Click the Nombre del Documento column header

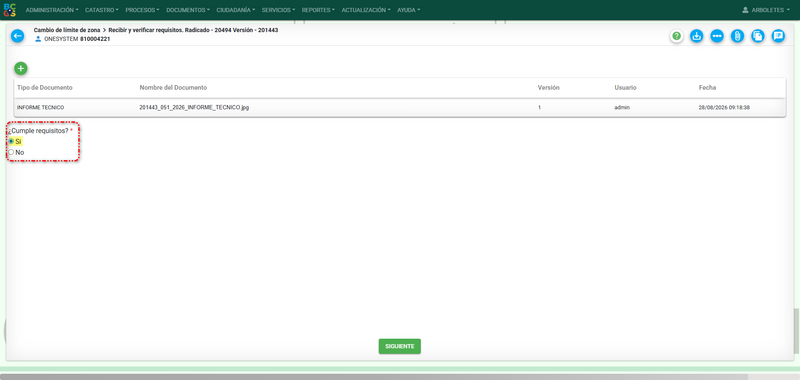point(173,88)
